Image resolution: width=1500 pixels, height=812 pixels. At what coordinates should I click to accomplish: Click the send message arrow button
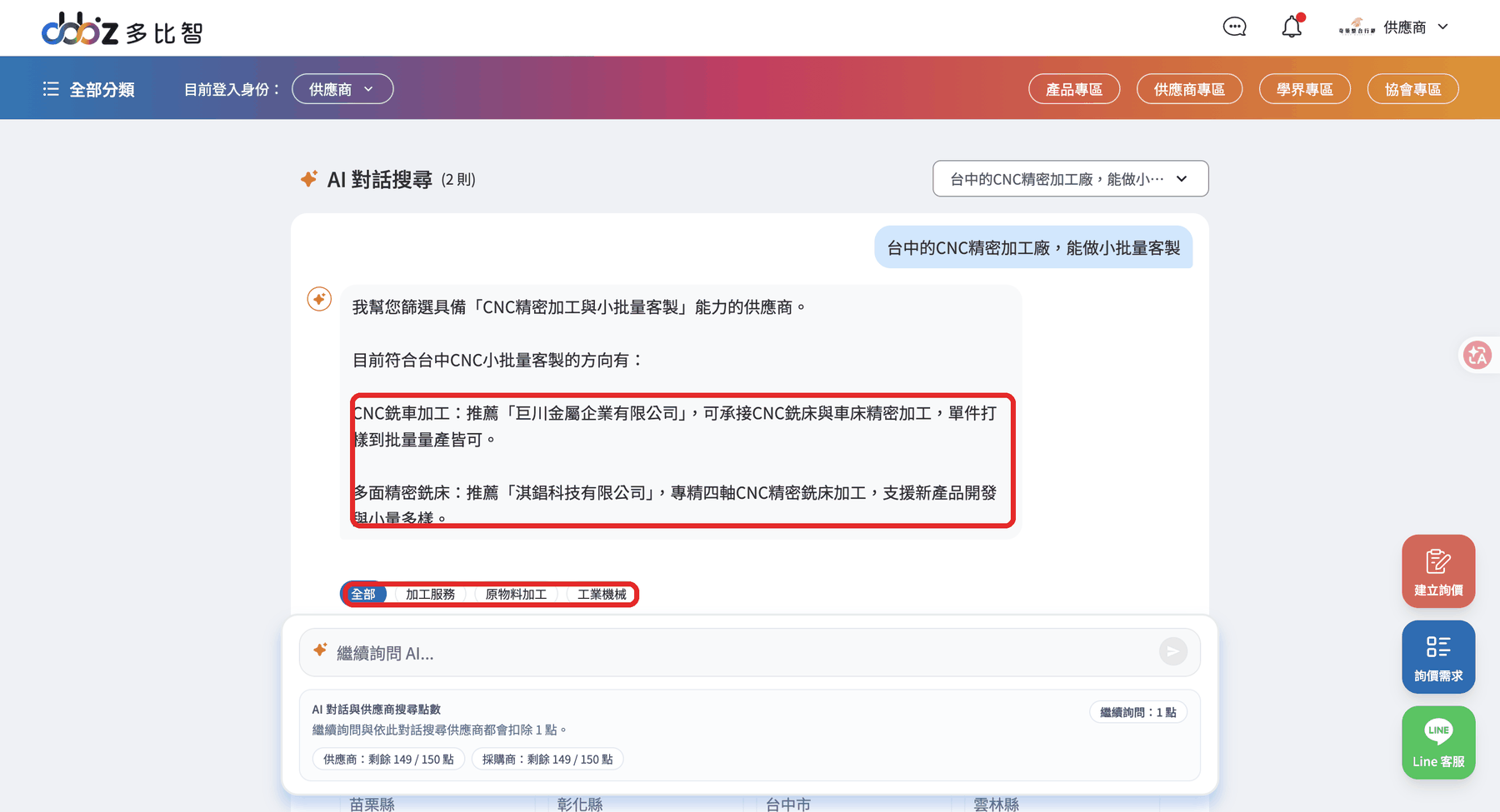[x=1172, y=651]
